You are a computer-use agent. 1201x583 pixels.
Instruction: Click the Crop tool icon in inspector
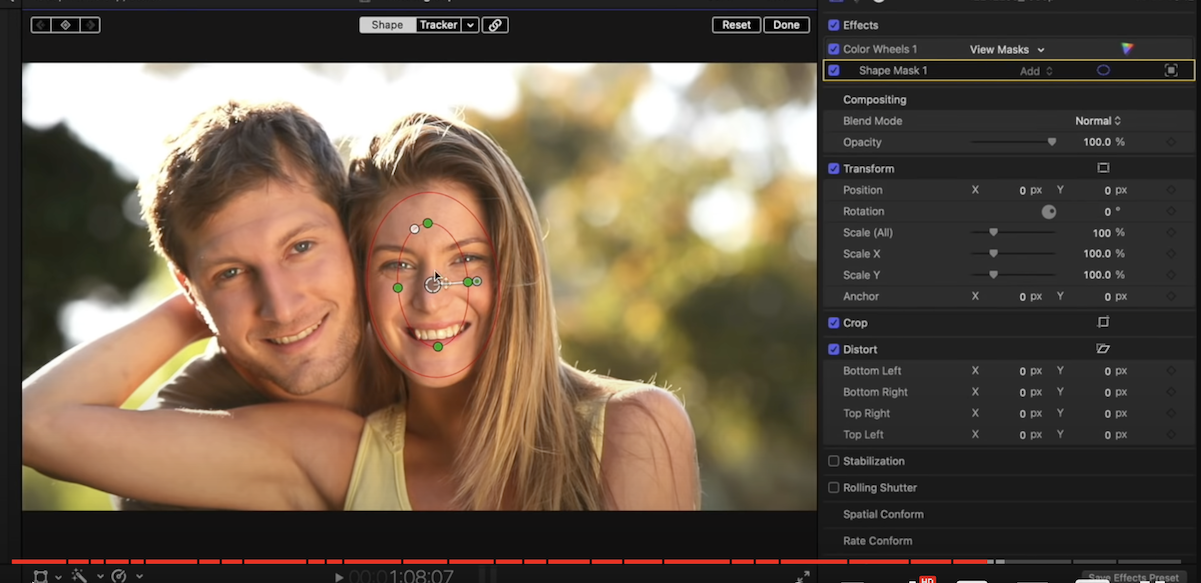(x=1103, y=323)
